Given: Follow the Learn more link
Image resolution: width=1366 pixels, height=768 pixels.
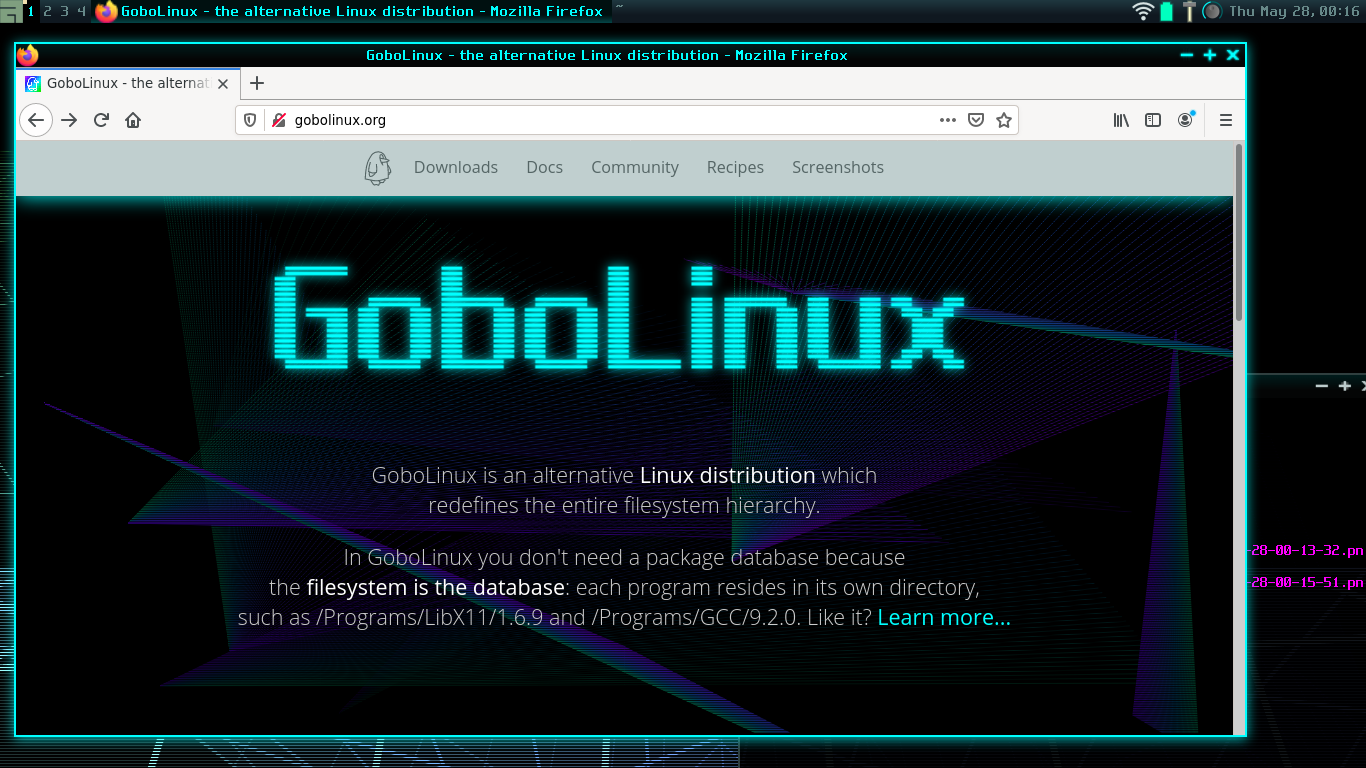Looking at the screenshot, I should click(943, 617).
